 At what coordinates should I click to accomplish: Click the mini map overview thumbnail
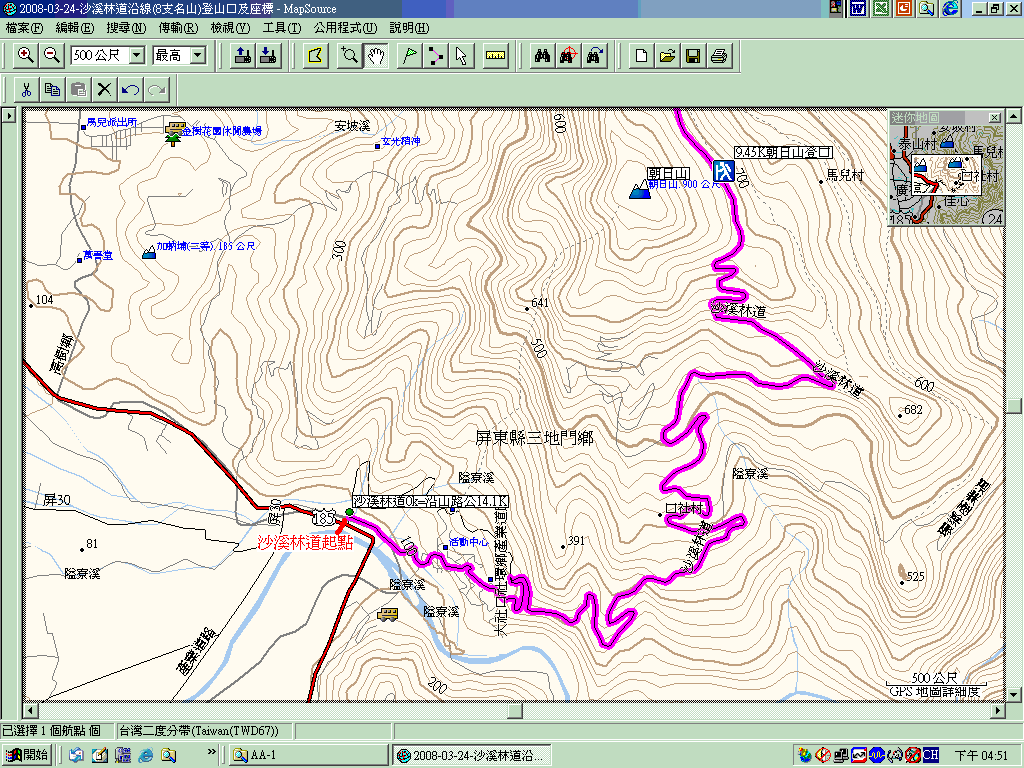(x=946, y=174)
